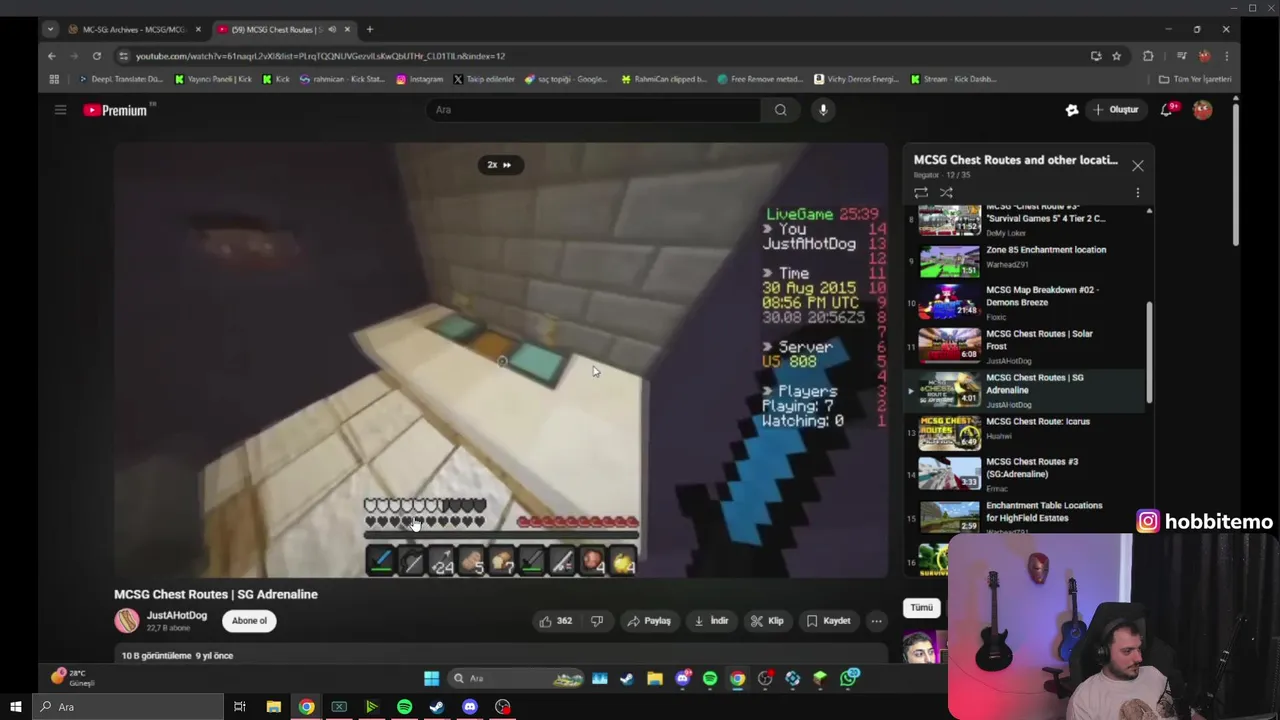Screen dimensions: 1280x720
Task: Open Chrome three-dot menu
Action: pyautogui.click(x=1227, y=56)
